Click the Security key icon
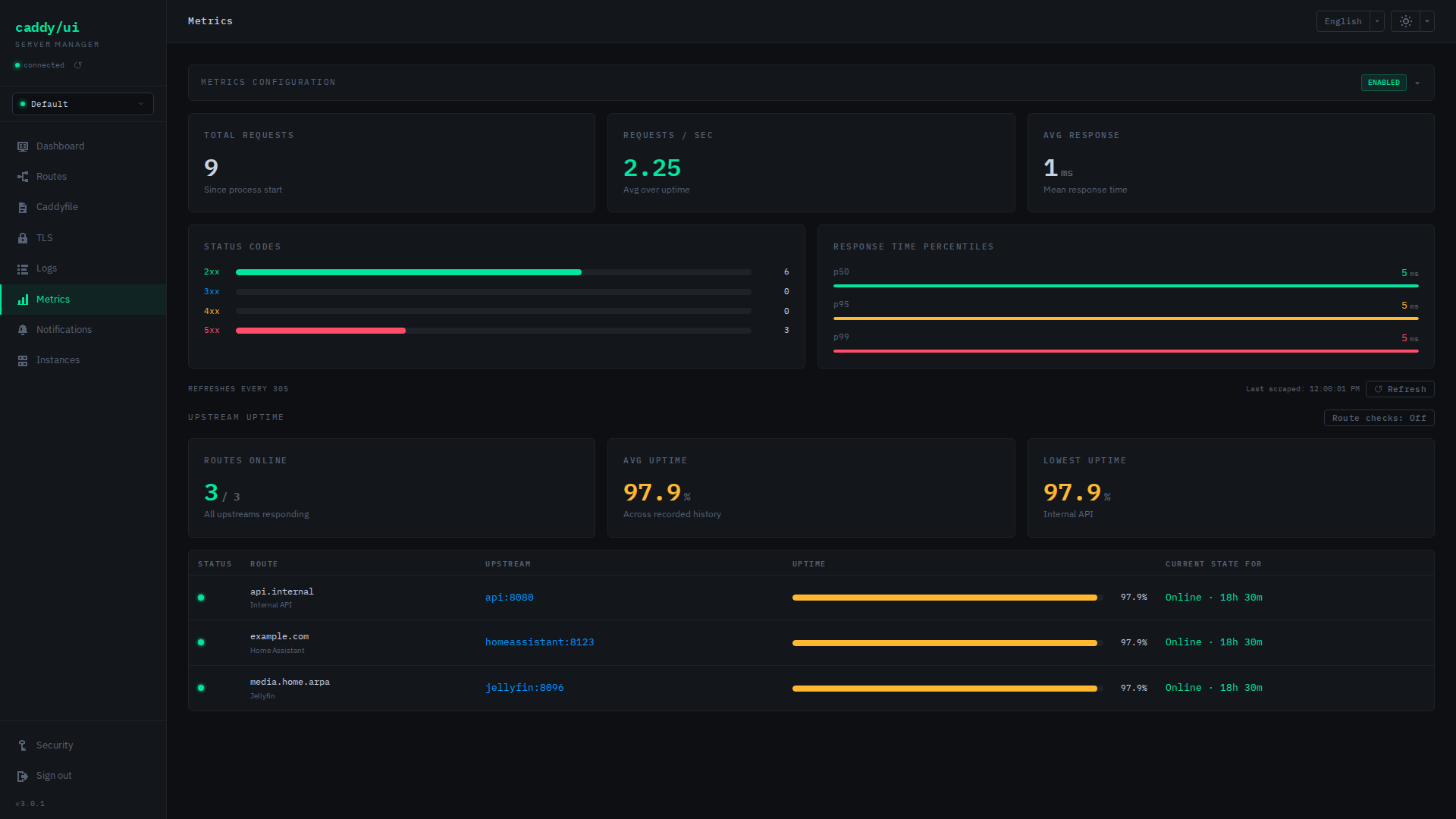Screen dimensions: 1456x819 click(23, 745)
